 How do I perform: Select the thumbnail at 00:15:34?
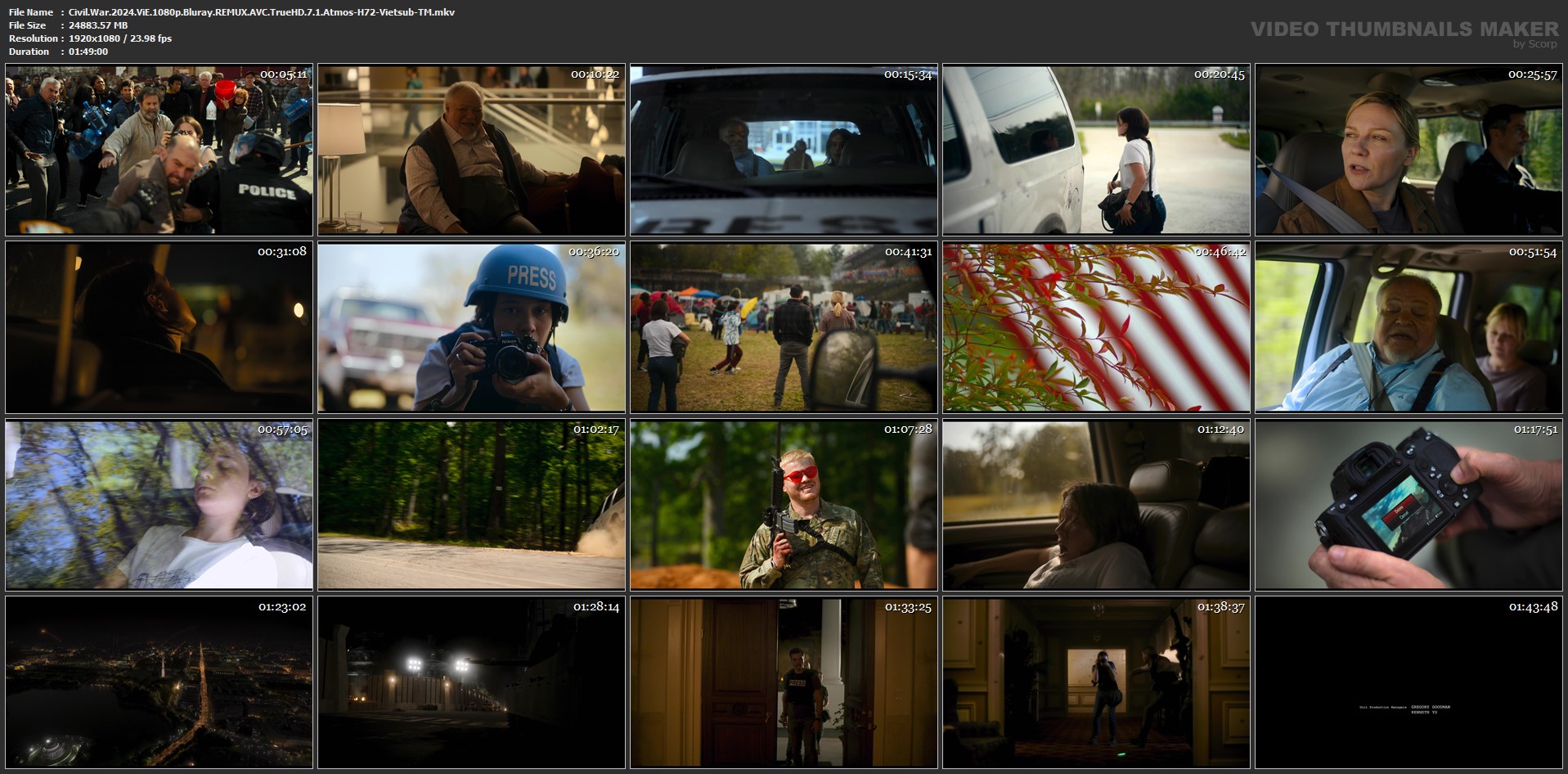pyautogui.click(x=784, y=151)
